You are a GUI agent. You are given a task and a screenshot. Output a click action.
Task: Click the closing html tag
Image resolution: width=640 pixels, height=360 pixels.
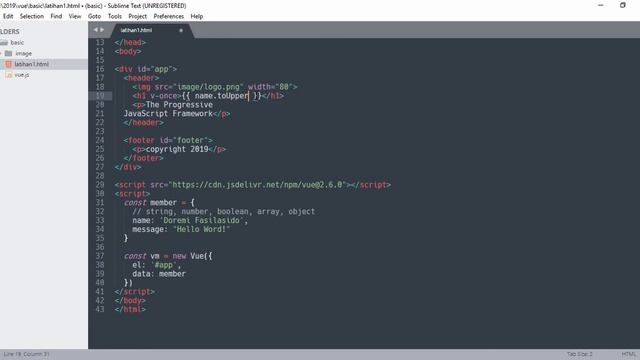[130, 309]
